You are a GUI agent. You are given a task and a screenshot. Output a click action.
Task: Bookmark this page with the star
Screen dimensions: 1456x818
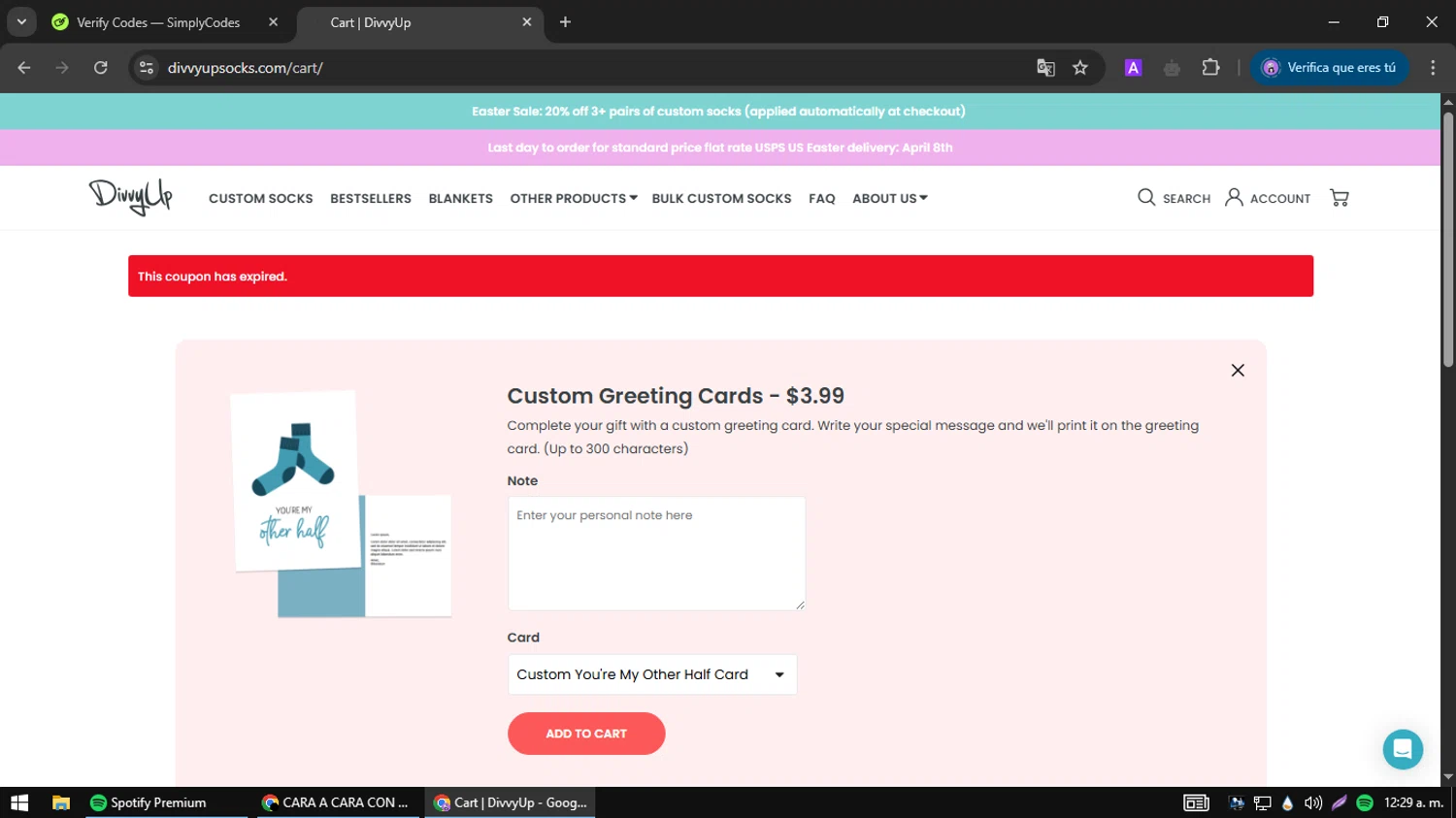(x=1080, y=68)
